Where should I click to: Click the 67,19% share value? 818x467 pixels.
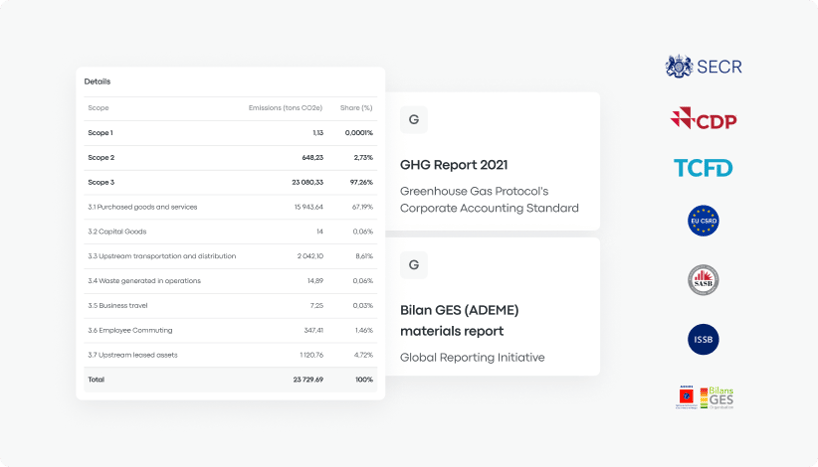pos(363,207)
